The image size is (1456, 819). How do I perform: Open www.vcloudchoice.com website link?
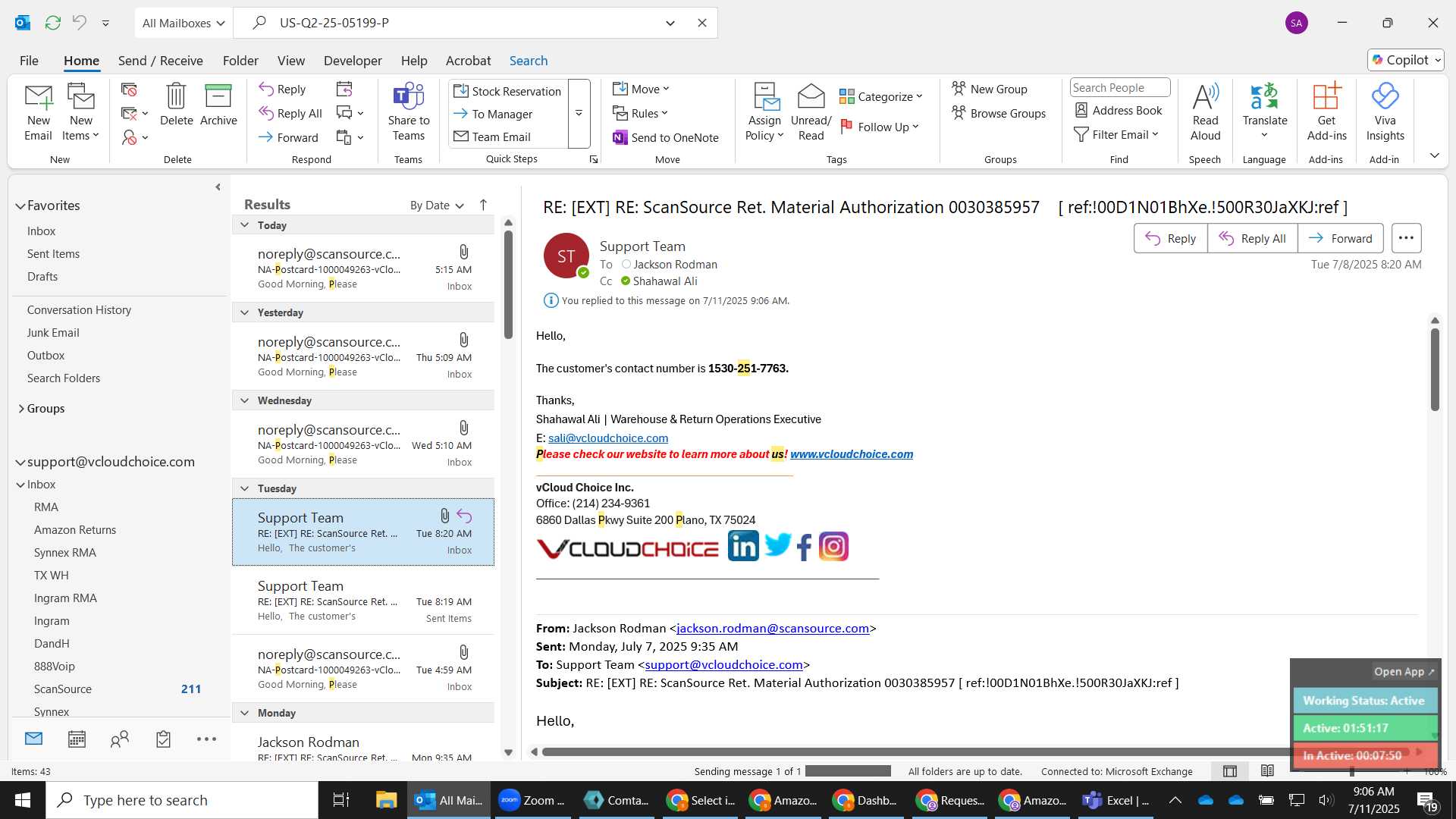pos(852,454)
